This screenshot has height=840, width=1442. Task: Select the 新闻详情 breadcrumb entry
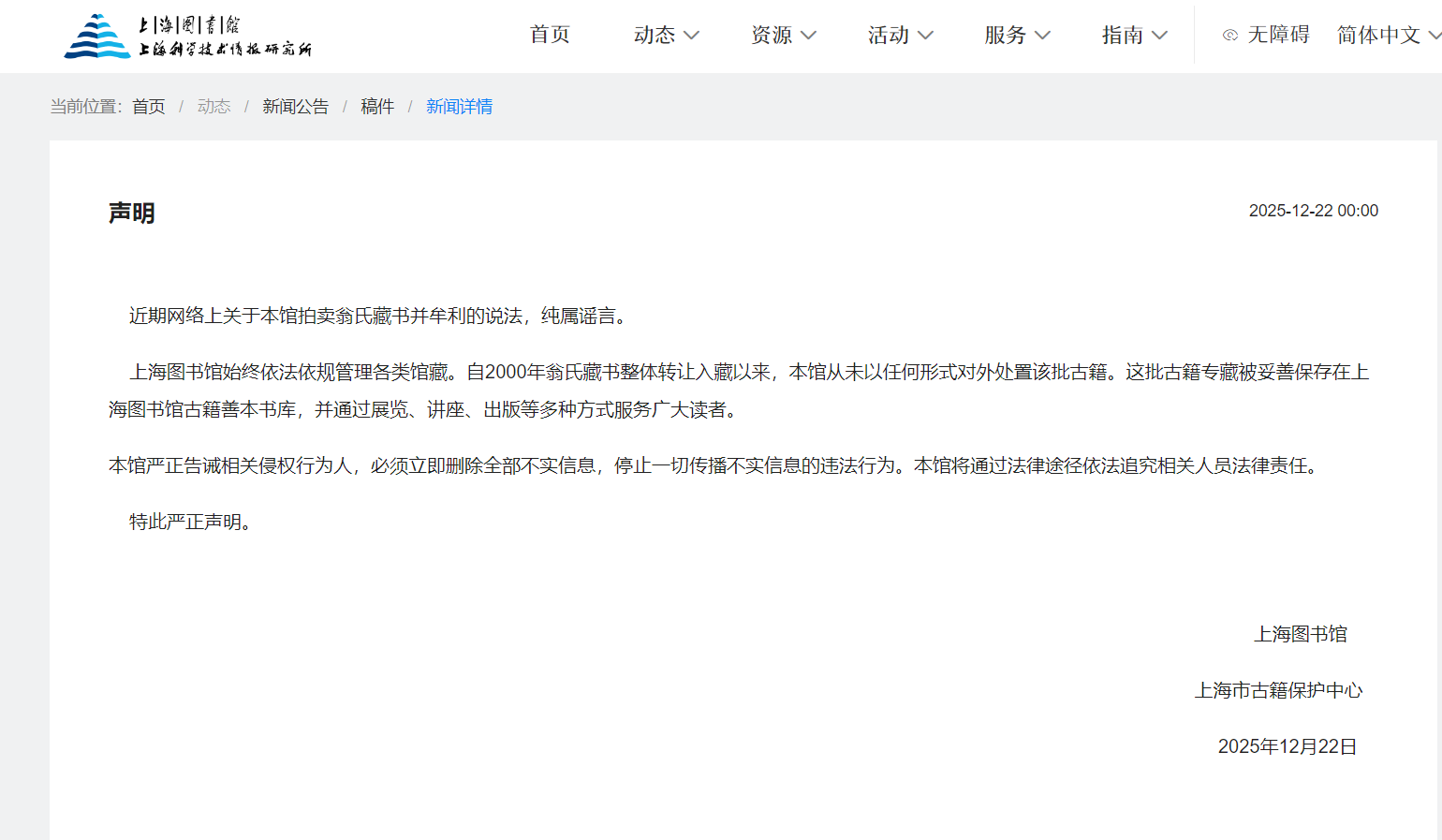click(x=459, y=107)
